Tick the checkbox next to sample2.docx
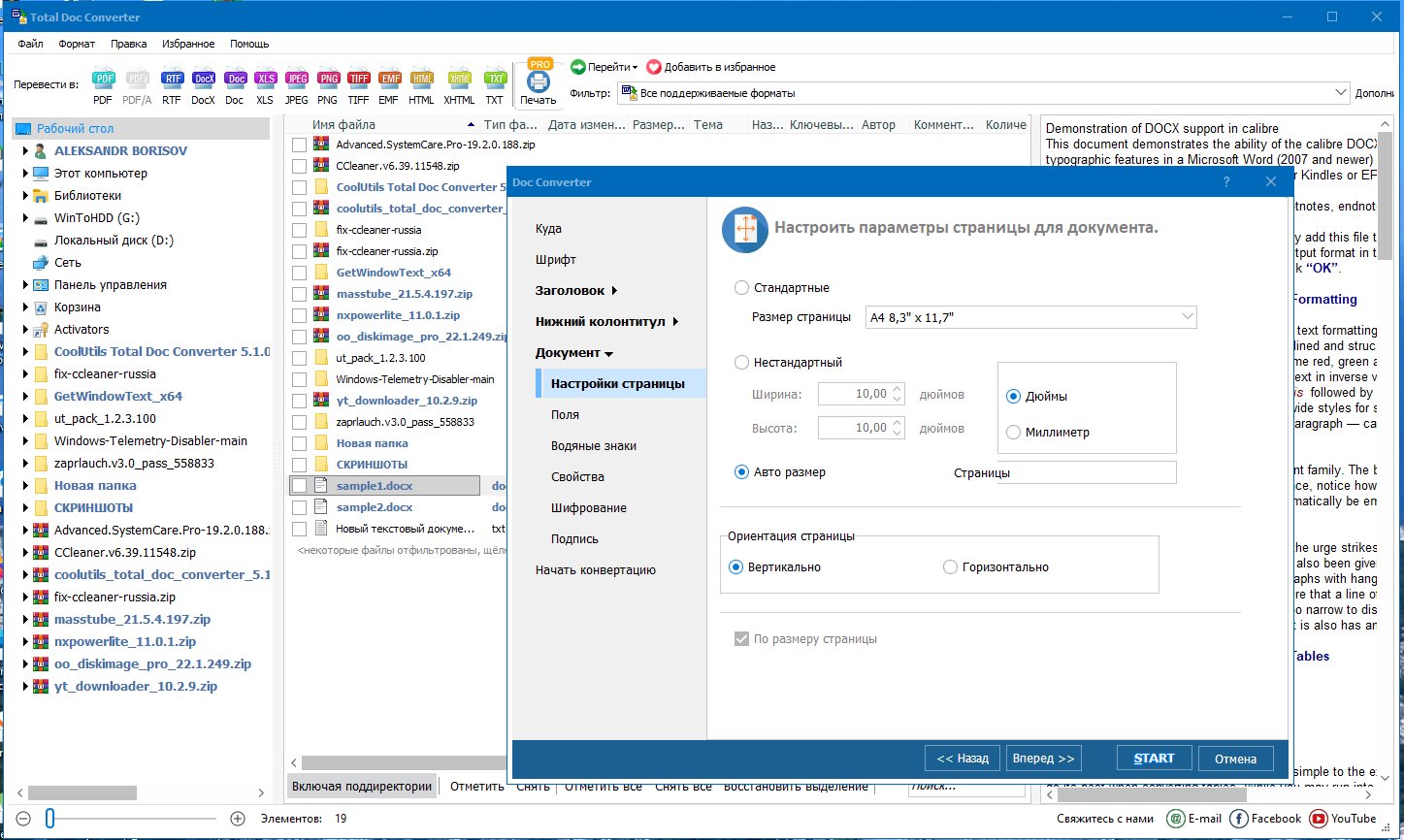 point(300,507)
